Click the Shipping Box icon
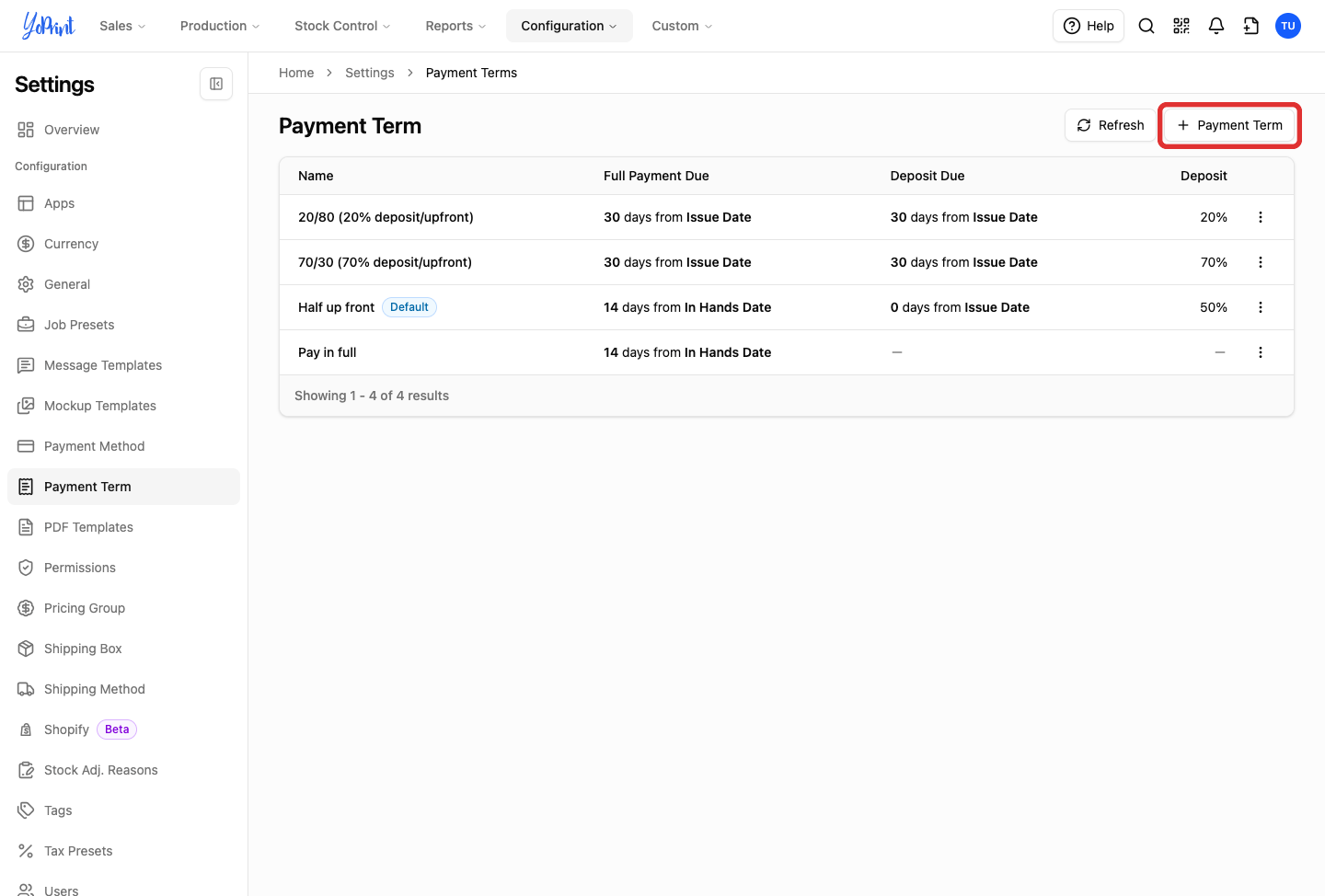Screen dimensions: 1325x896 pos(26,649)
